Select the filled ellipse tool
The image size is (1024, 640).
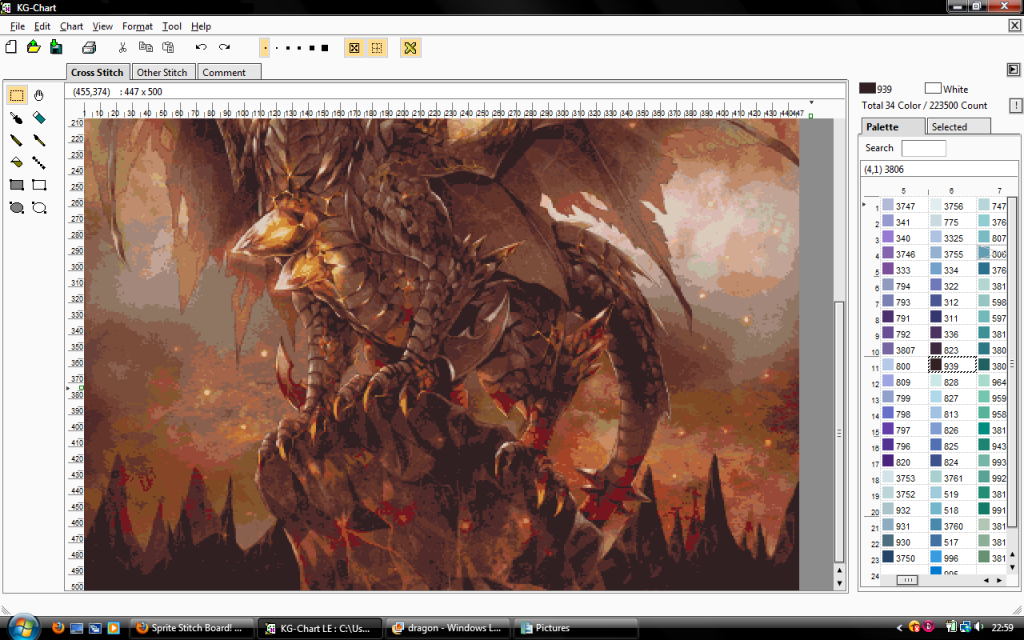click(17, 207)
